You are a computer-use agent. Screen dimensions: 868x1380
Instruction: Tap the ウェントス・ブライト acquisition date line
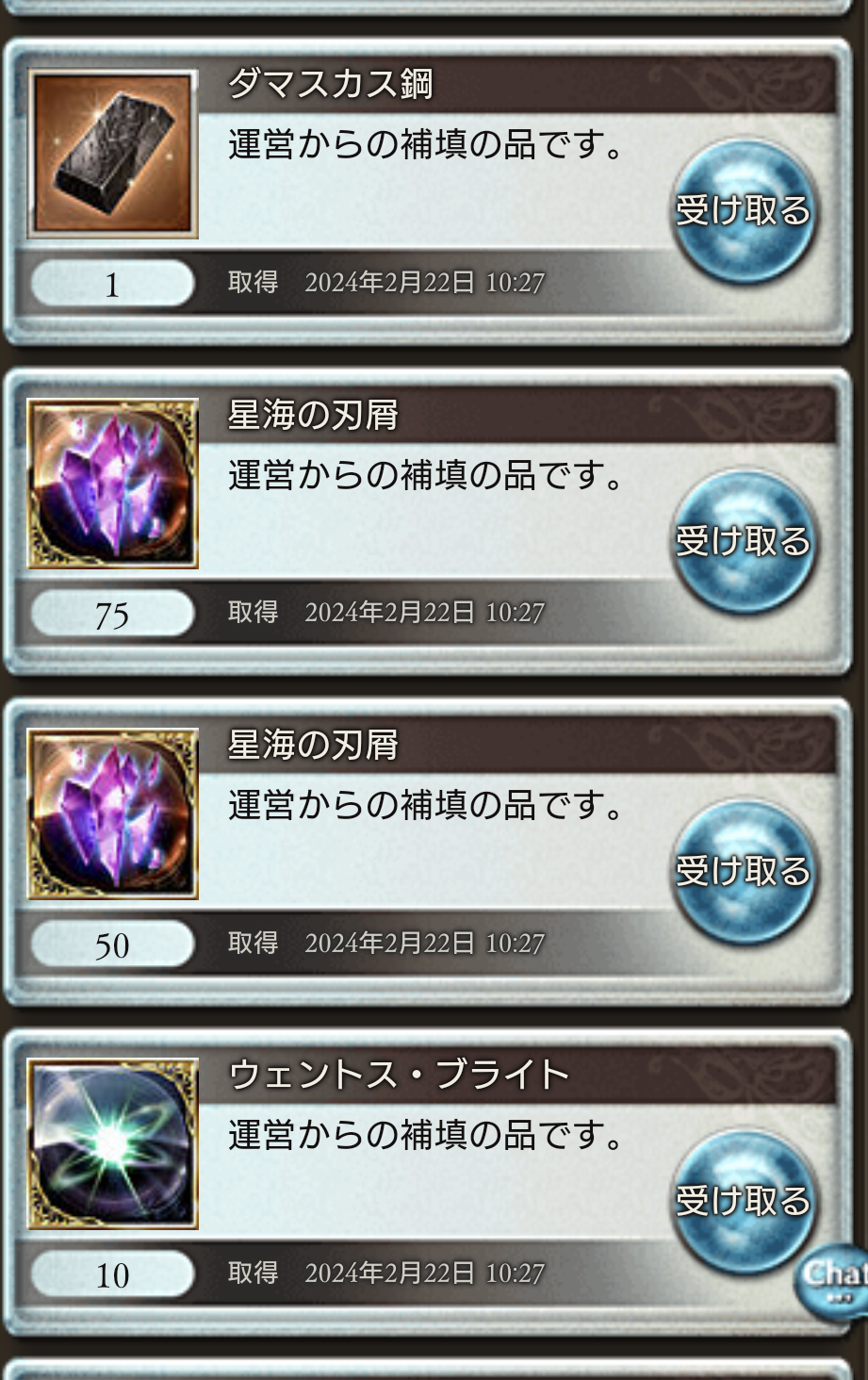coord(386,1273)
